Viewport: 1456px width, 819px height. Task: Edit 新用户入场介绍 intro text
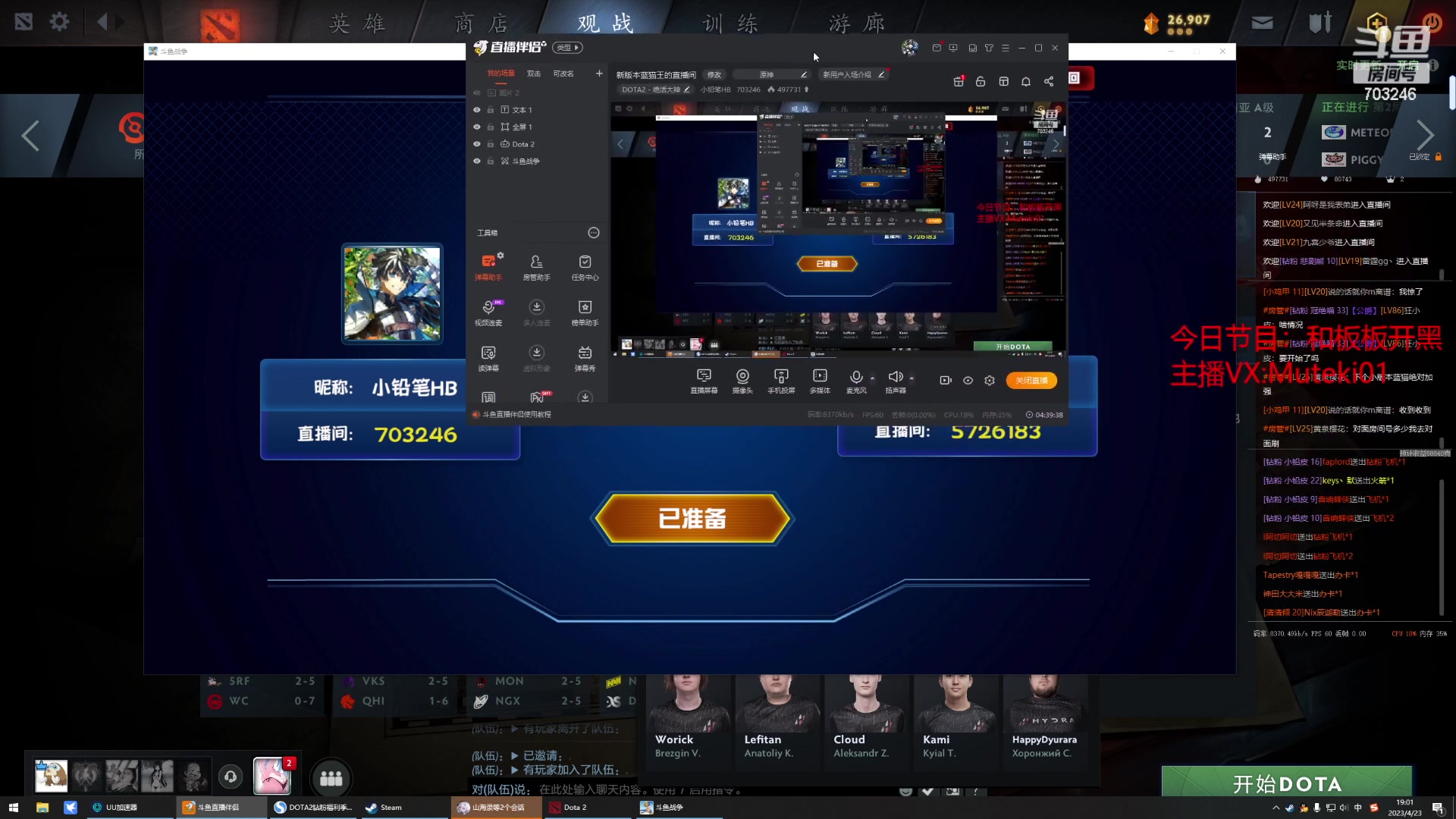(853, 74)
